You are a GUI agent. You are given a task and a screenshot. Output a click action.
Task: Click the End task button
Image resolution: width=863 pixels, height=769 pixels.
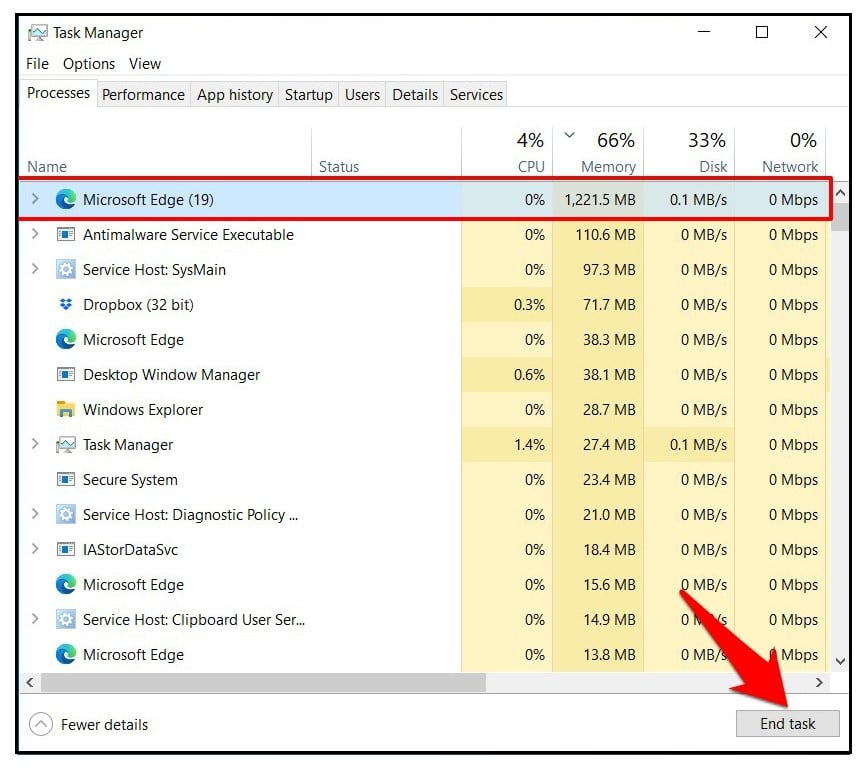pos(788,723)
